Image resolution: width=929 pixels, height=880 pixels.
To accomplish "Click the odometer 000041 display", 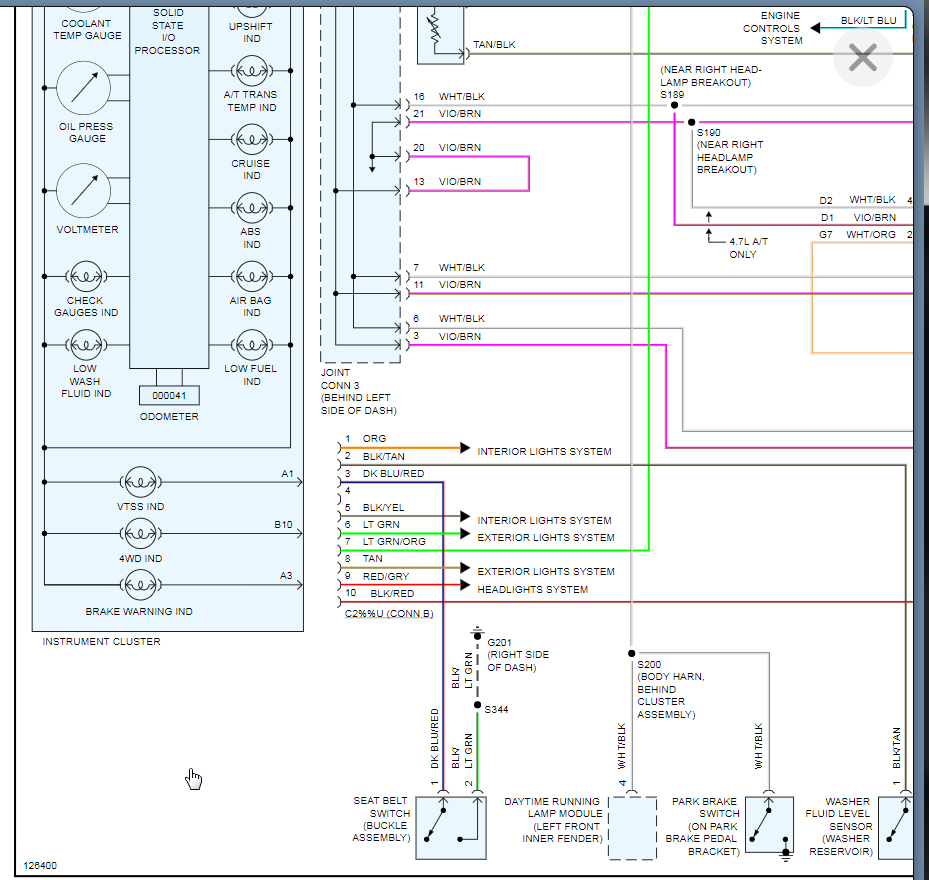I will pos(169,395).
